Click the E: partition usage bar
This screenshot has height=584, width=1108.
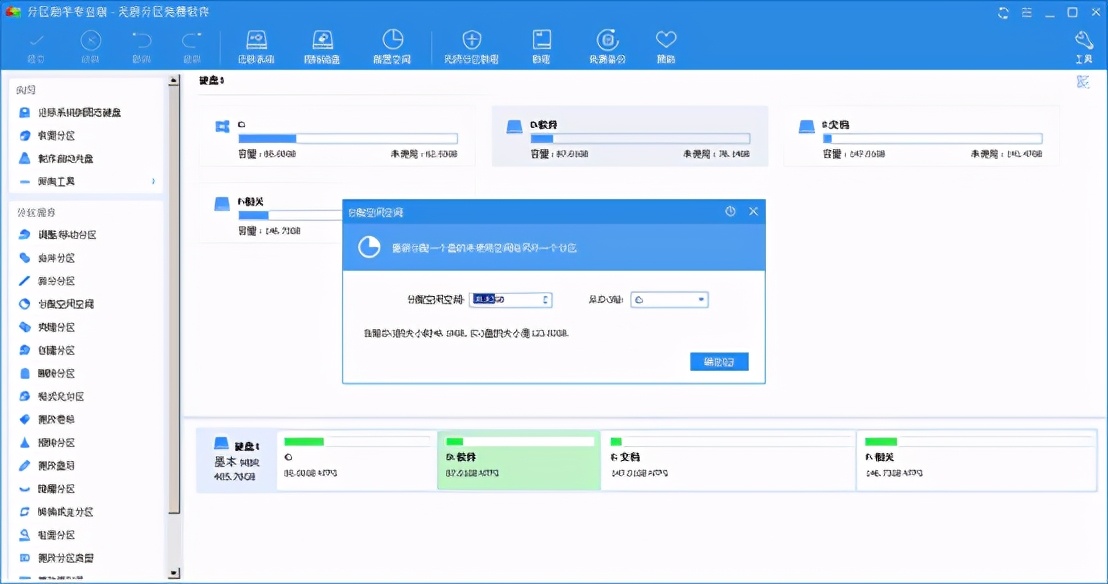click(x=933, y=139)
